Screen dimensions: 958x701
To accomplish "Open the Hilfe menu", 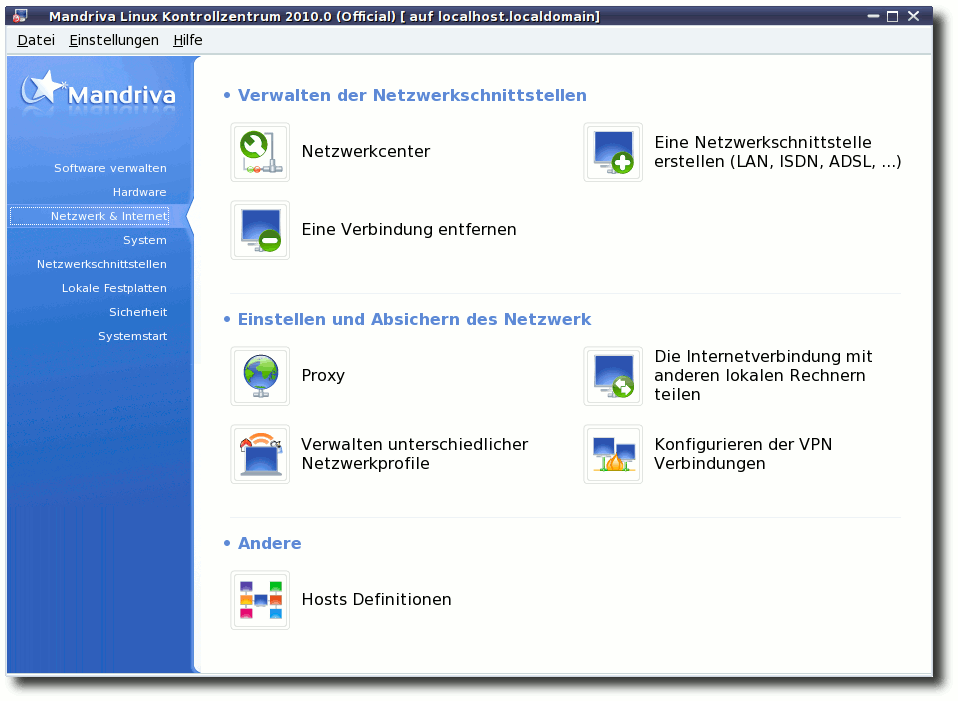I will (187, 40).
